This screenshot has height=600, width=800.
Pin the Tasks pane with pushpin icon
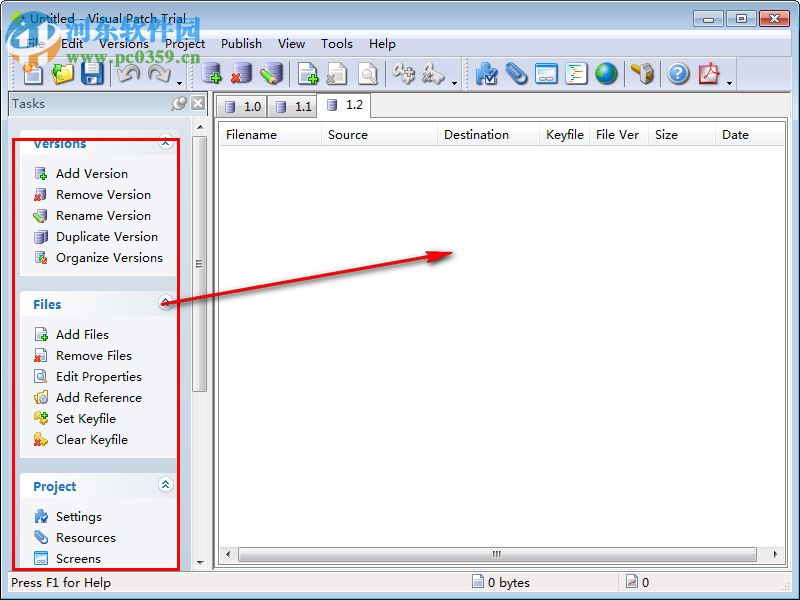(x=179, y=104)
